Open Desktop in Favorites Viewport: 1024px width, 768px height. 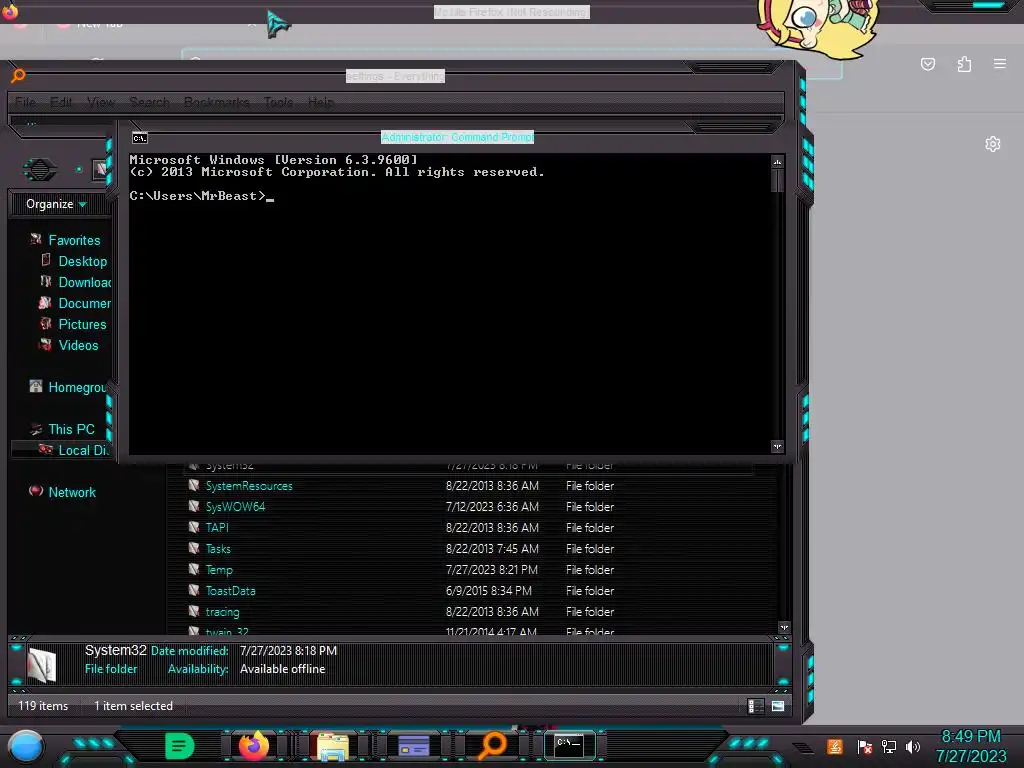coord(82,261)
